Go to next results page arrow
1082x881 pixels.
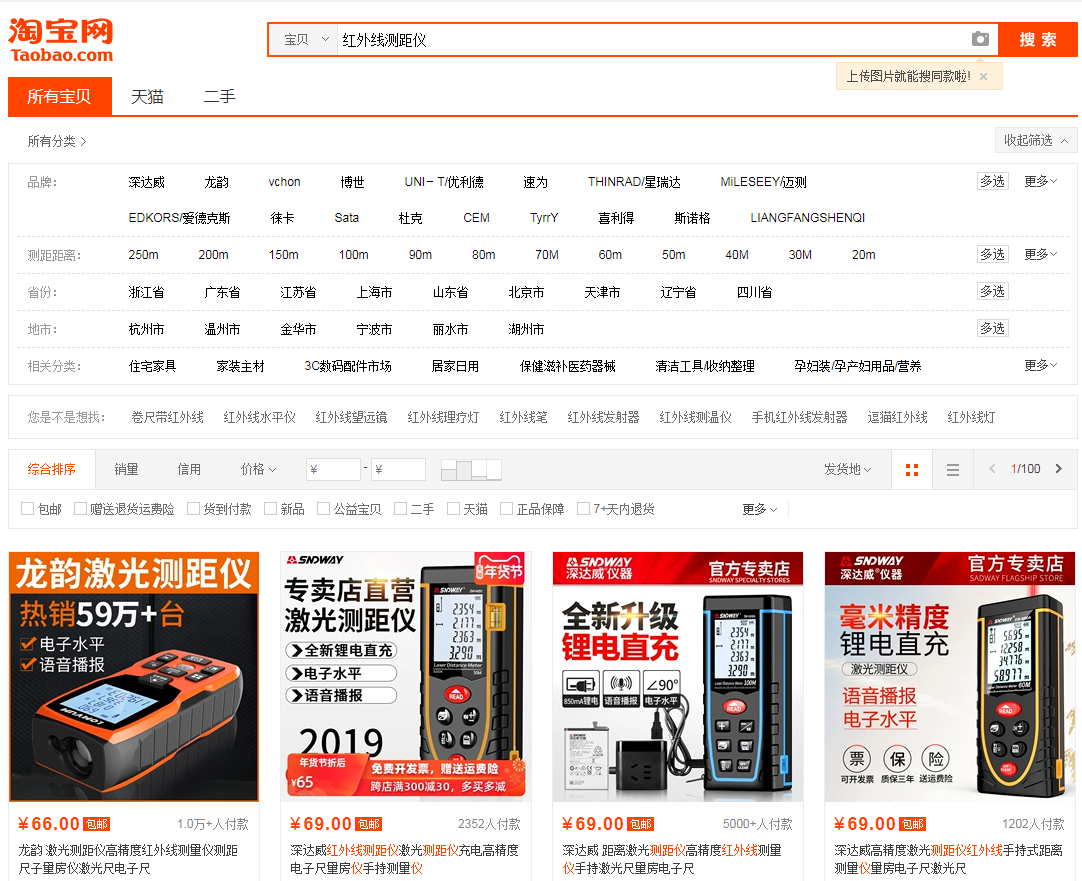click(1059, 469)
